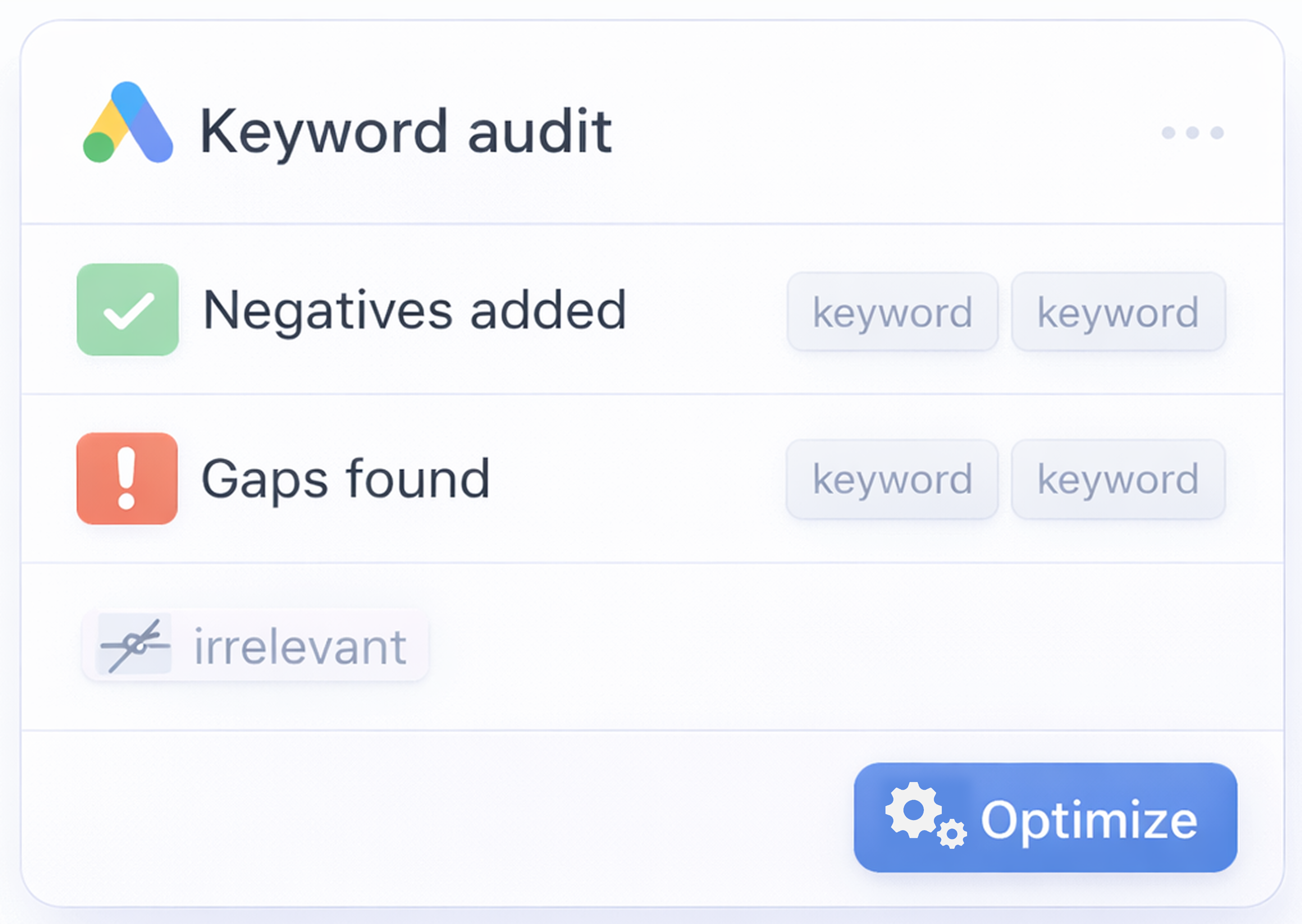Expand the "Negatives added" row label
Viewport: 1302px width, 924px height.
(414, 310)
